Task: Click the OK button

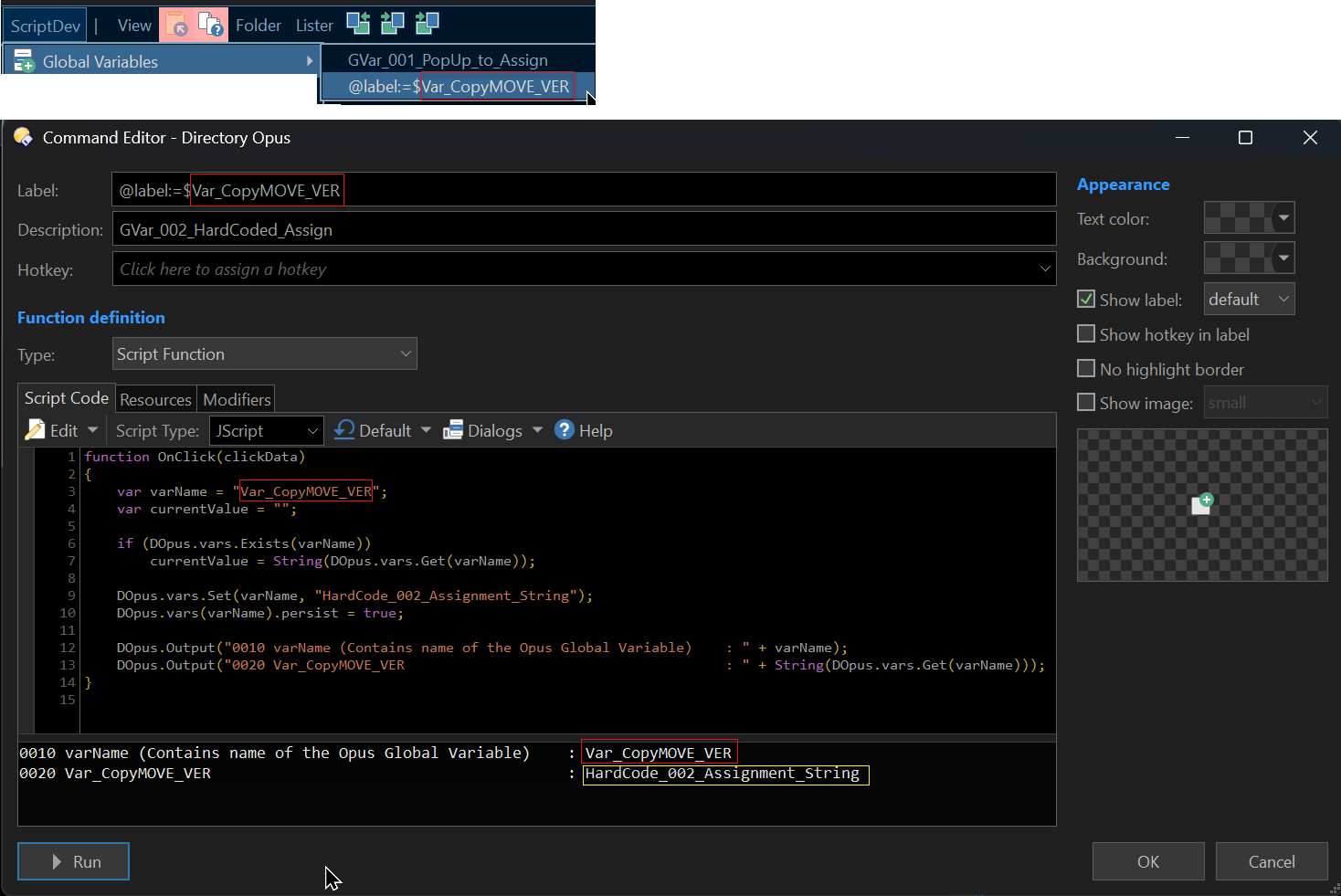Action: pos(1147,861)
